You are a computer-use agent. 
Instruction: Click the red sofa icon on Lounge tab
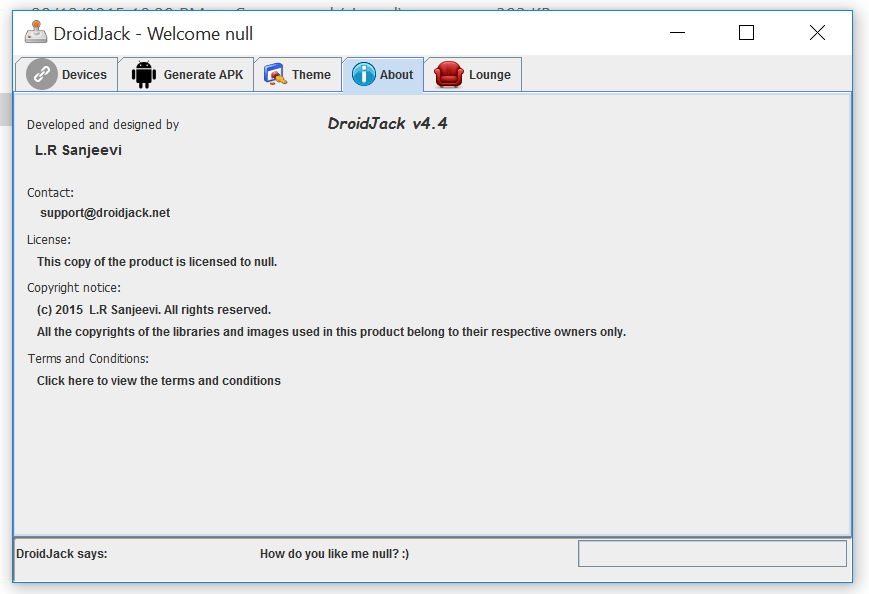[x=449, y=74]
